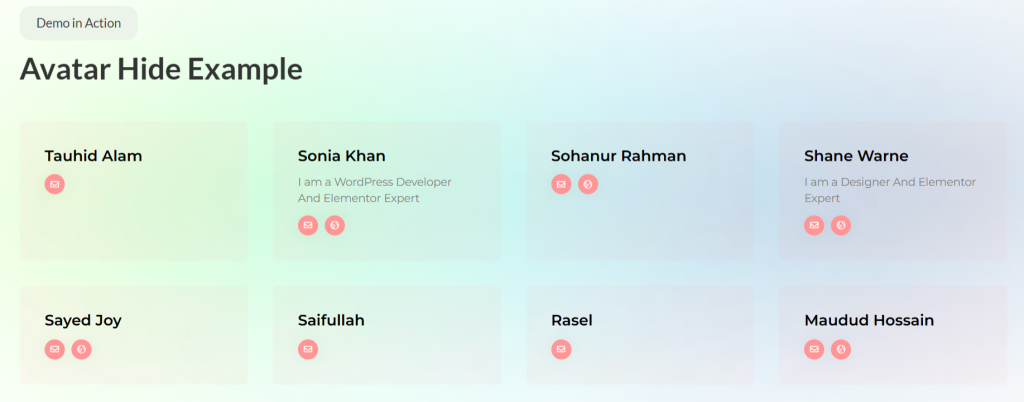
Task: Click the Tauhid Alam name
Action: (x=94, y=156)
